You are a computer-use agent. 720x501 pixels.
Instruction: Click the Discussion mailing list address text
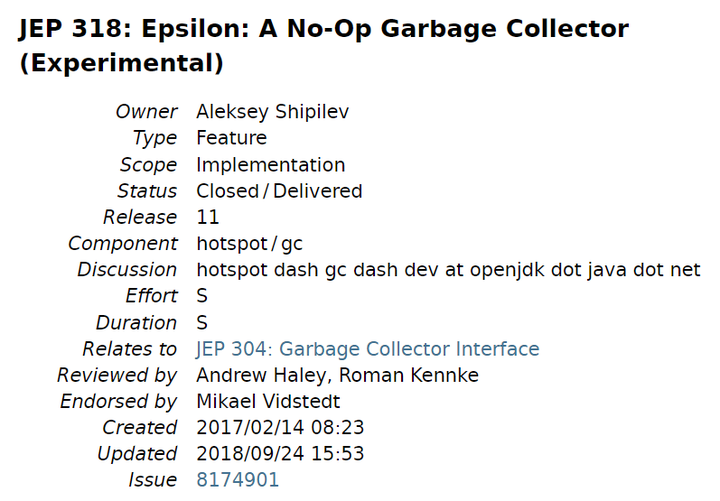[x=448, y=270]
